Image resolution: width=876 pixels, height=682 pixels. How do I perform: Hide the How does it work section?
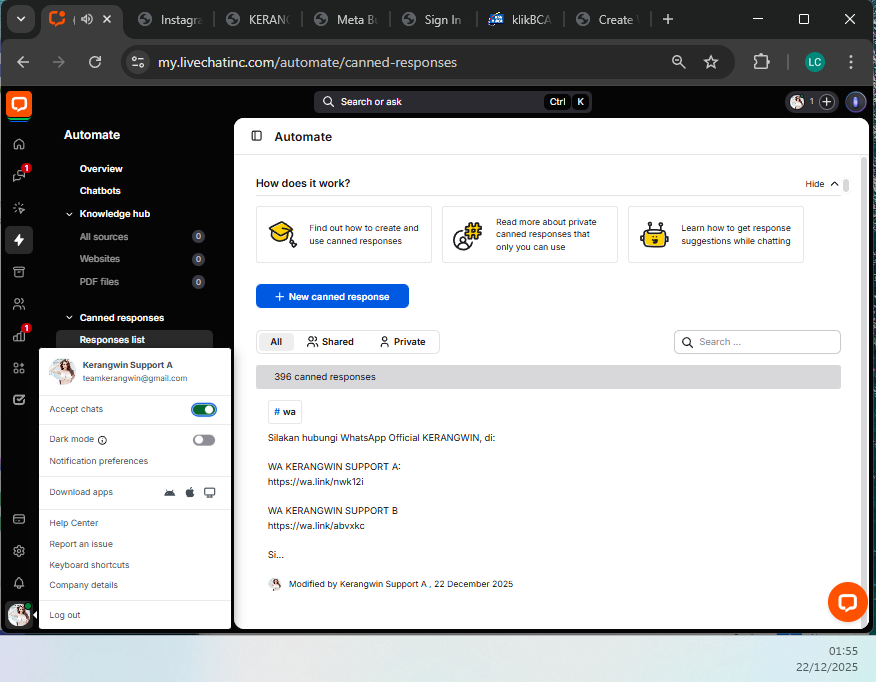(821, 184)
